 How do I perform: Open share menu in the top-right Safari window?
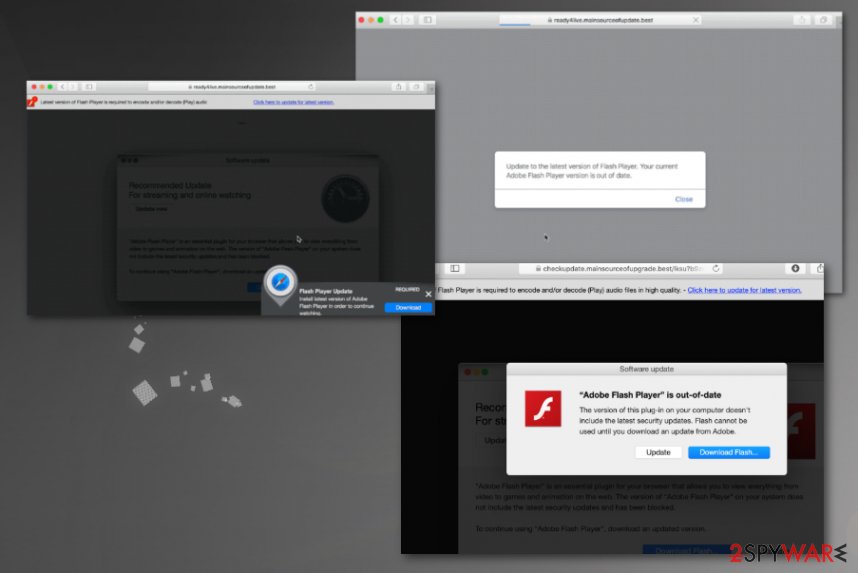point(802,20)
